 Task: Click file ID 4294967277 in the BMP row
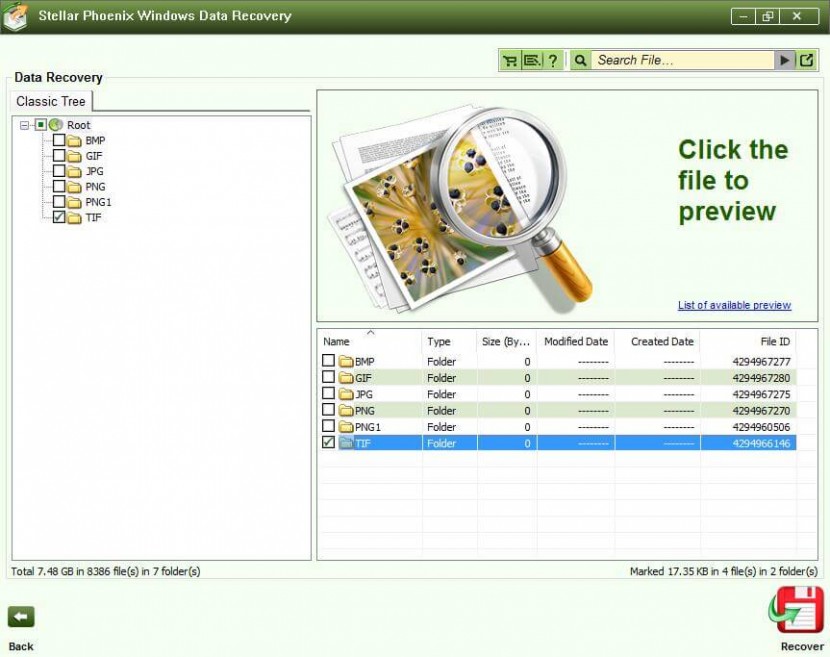coord(761,362)
